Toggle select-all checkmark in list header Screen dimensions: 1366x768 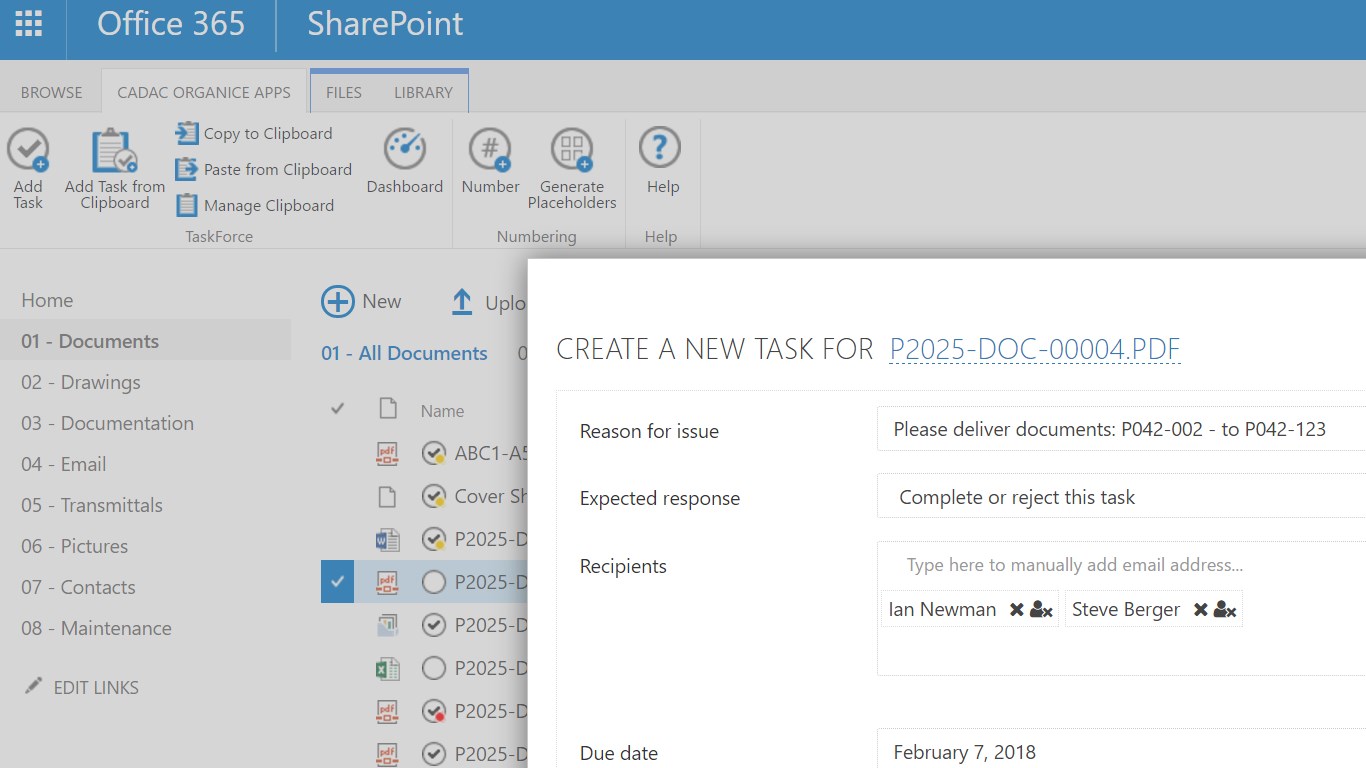click(338, 409)
